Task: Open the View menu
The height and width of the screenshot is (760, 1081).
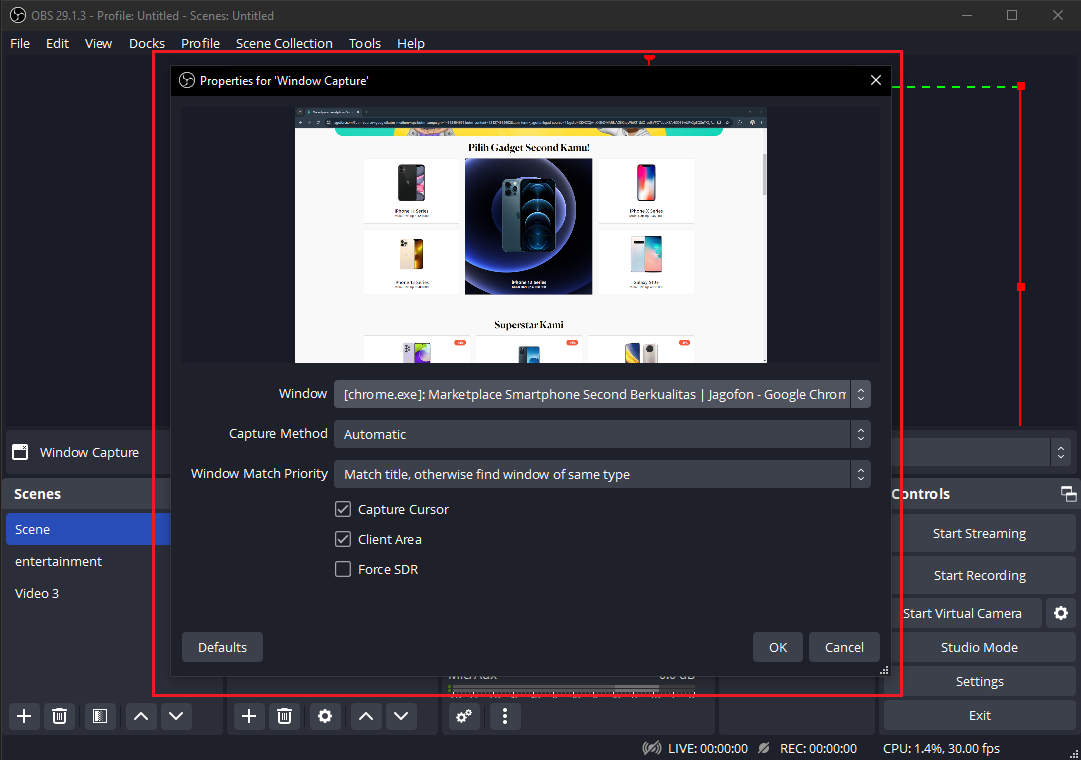Action: (99, 43)
